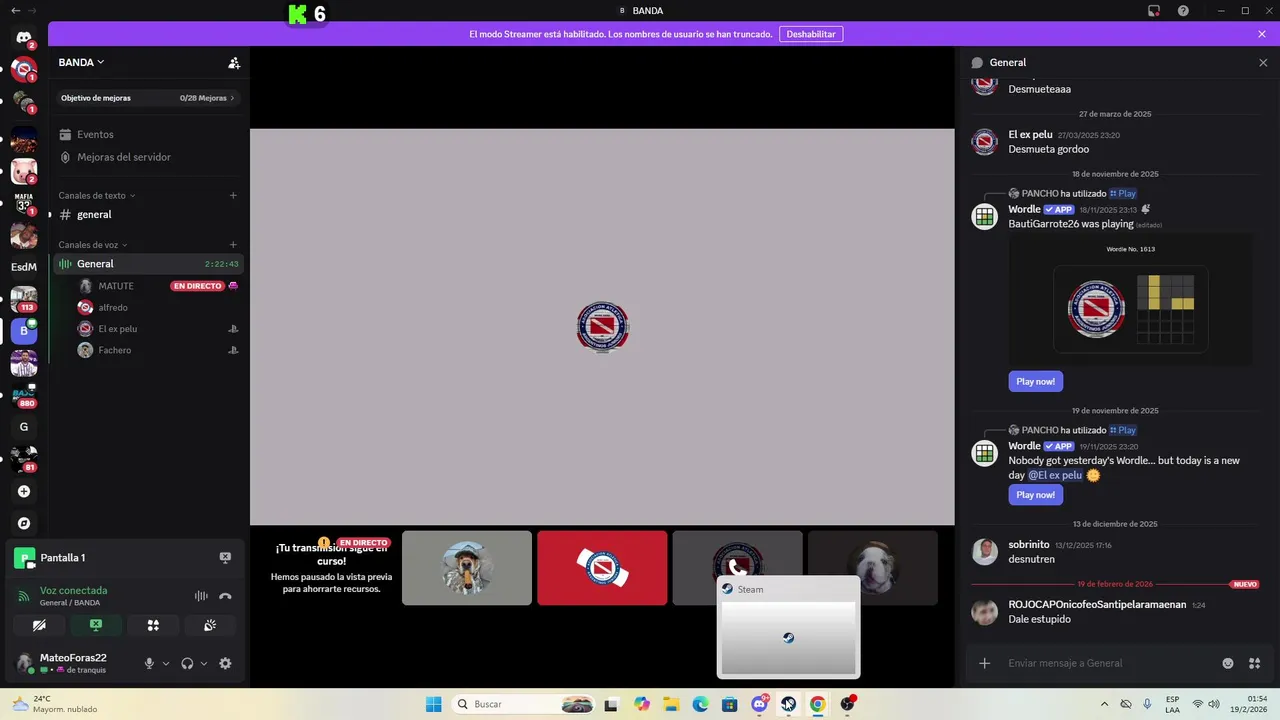Go back with title bar arrow
Viewport: 1280px width, 720px height.
(15, 10)
